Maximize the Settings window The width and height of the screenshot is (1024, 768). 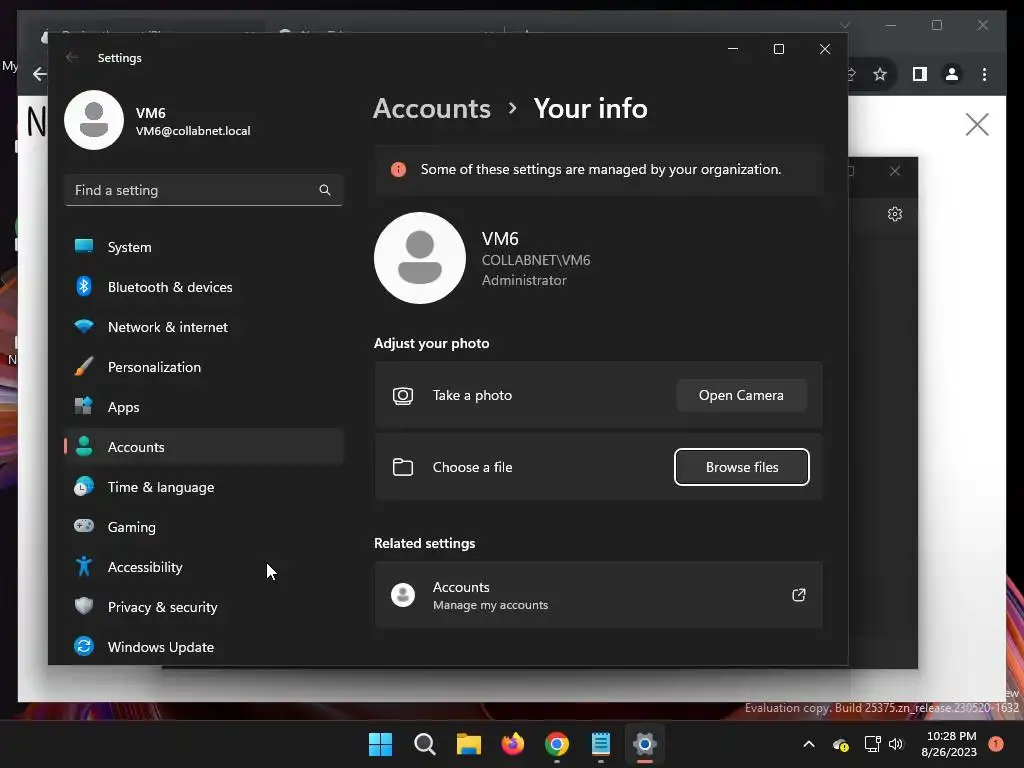(x=778, y=49)
